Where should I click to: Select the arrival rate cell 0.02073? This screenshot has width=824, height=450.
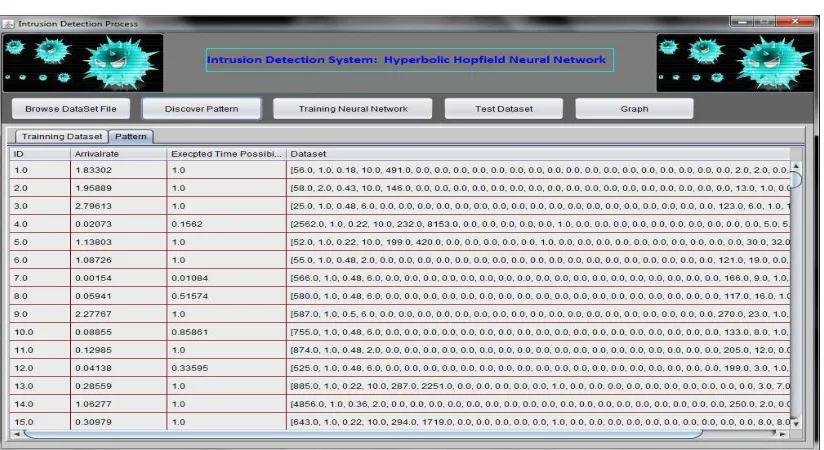click(x=119, y=224)
